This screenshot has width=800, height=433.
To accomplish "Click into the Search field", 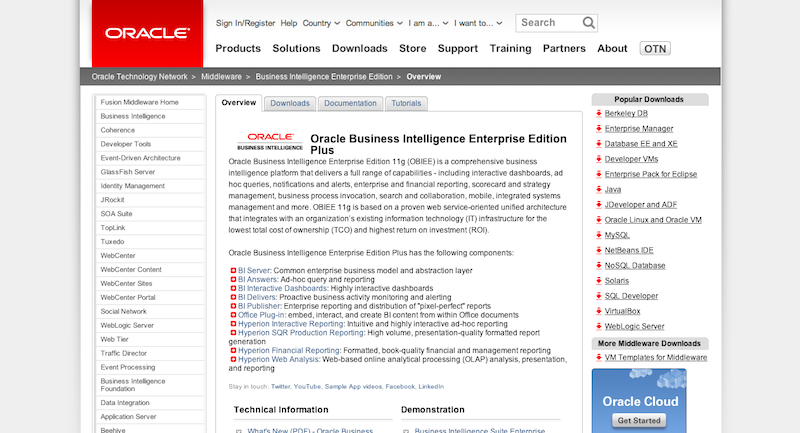I will 549,22.
